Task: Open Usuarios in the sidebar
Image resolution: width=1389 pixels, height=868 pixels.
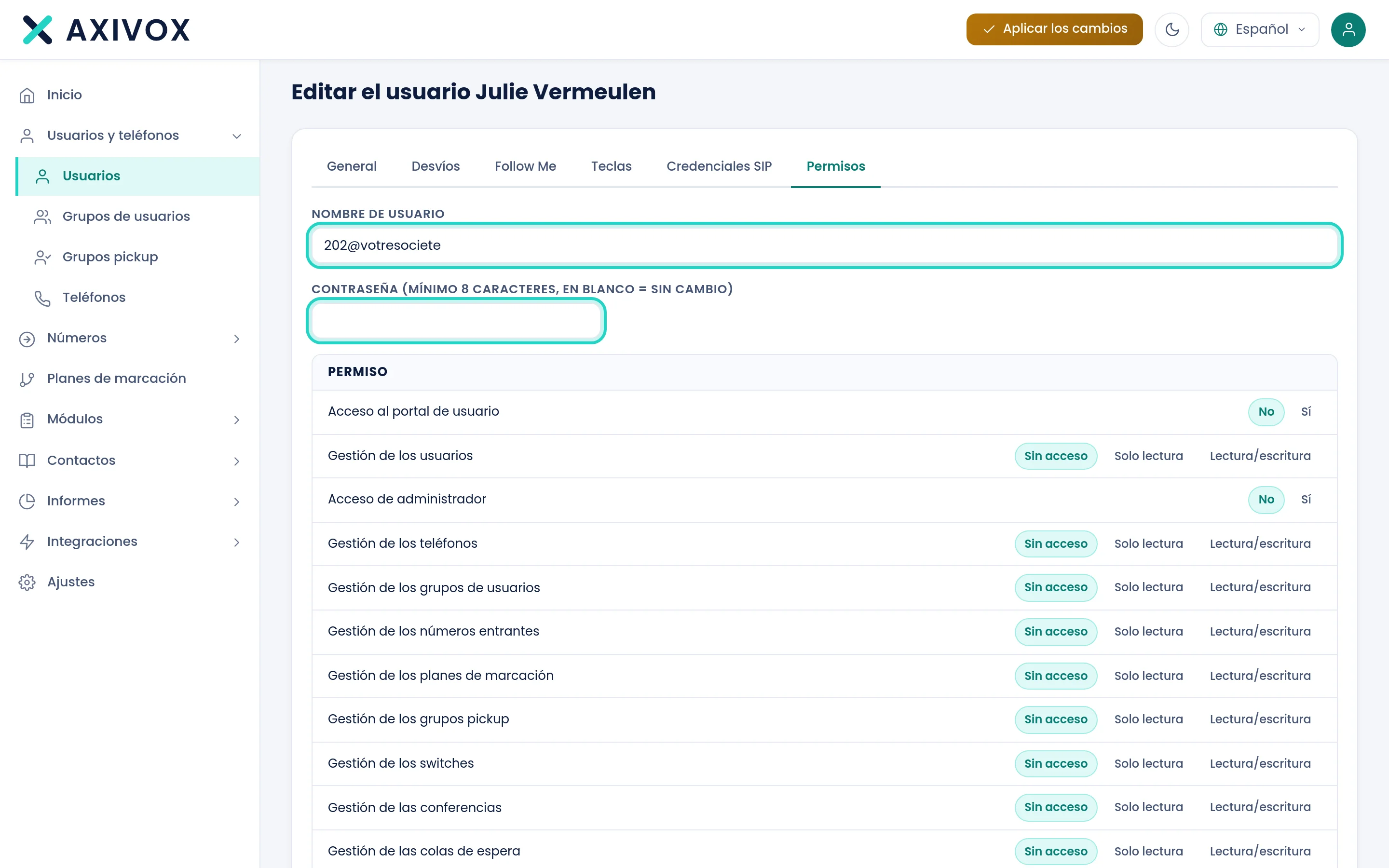Action: tap(138, 176)
